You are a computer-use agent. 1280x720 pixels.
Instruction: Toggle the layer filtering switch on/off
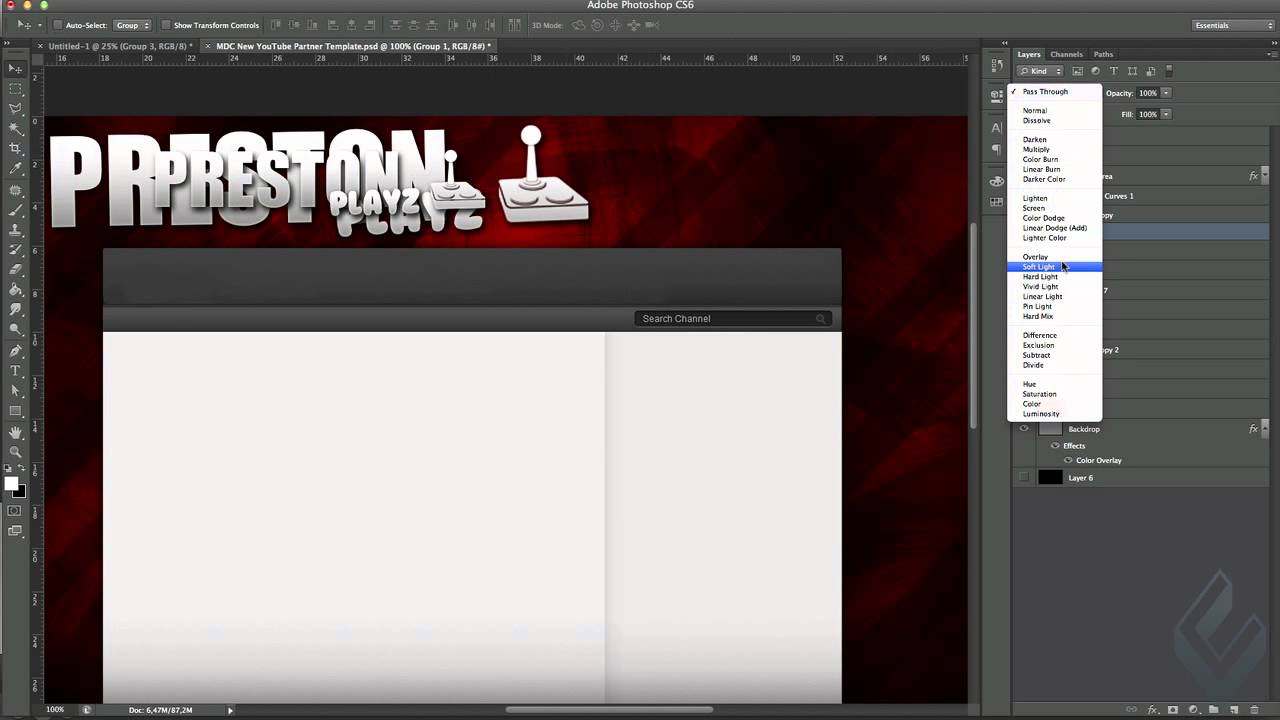pyautogui.click(x=1169, y=71)
